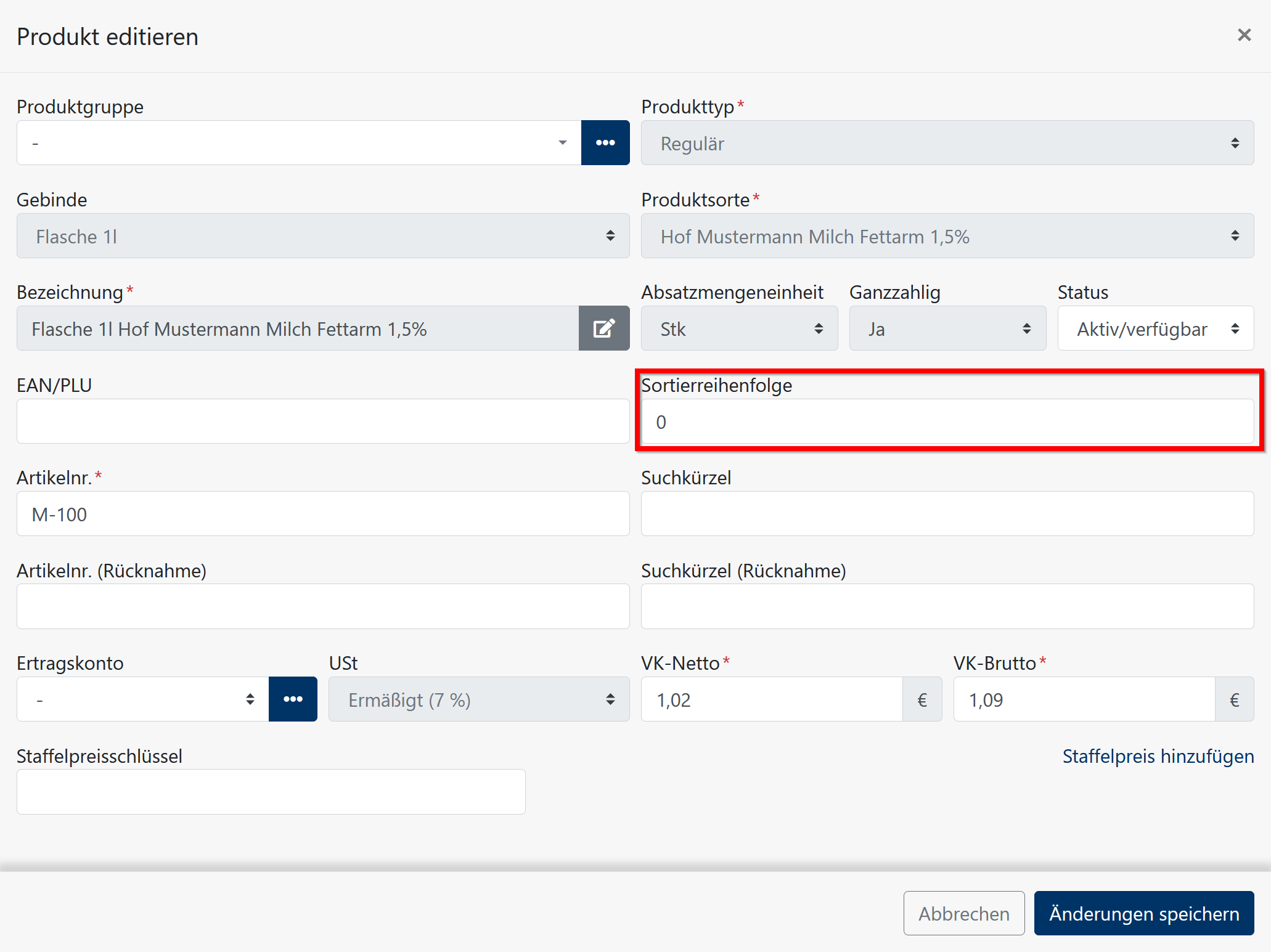Click the euro sign next to VK-Netto

pos(922,699)
